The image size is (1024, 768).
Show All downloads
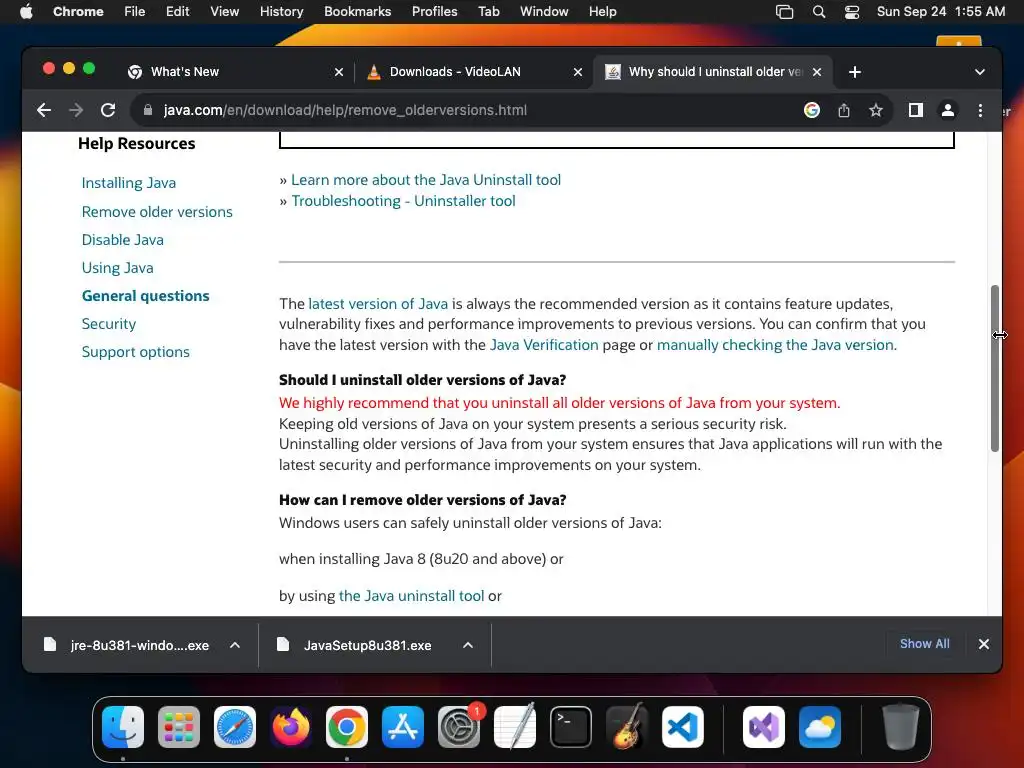point(925,644)
